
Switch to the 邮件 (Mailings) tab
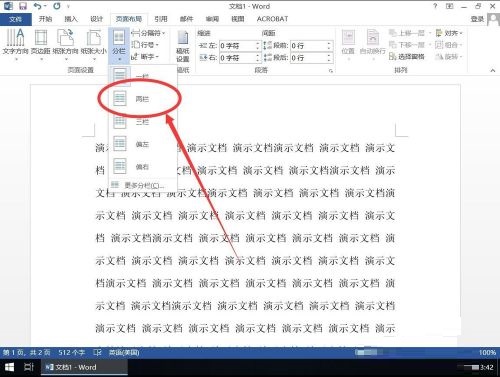point(186,19)
